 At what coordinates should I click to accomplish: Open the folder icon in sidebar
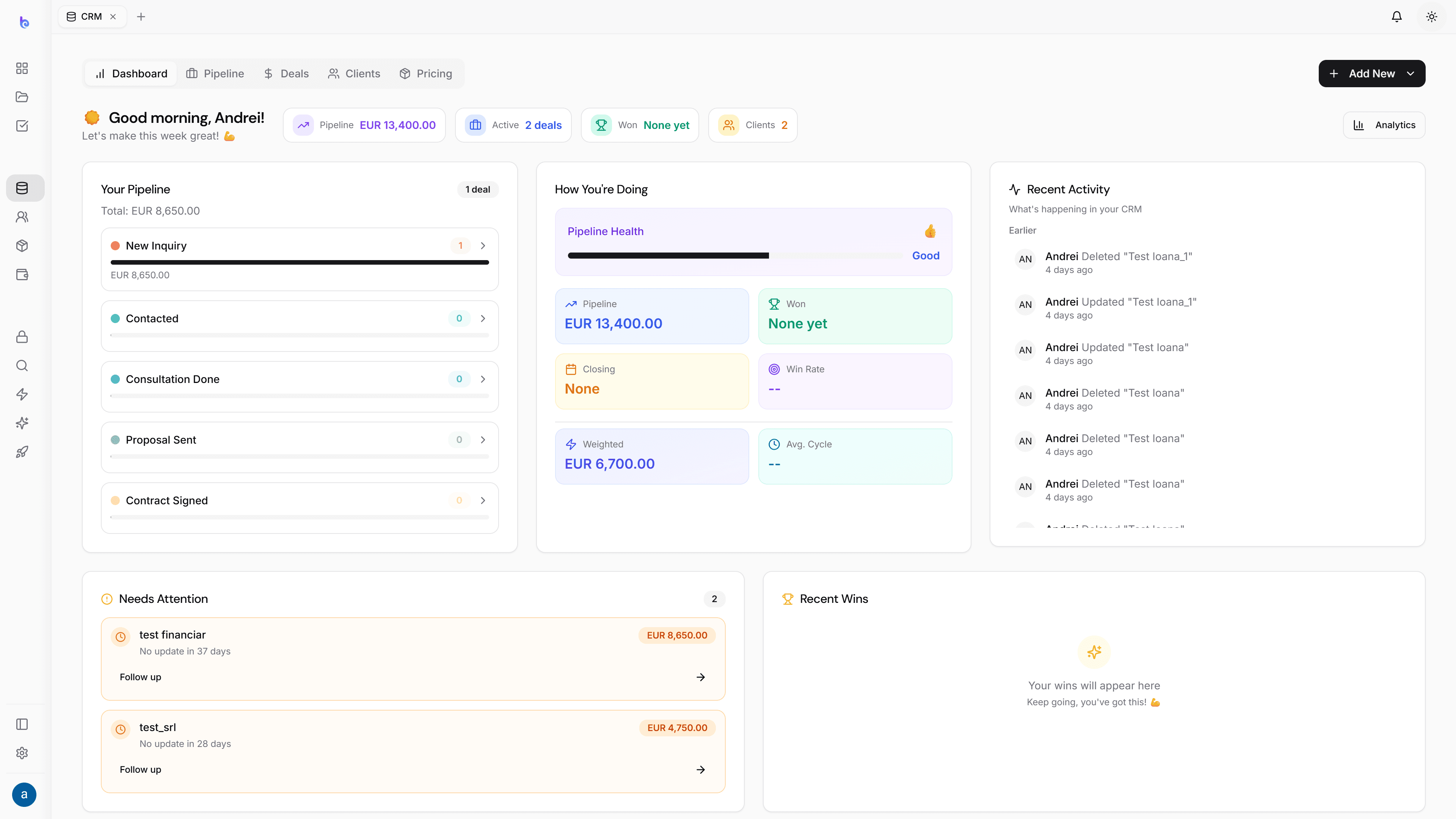pos(22,97)
